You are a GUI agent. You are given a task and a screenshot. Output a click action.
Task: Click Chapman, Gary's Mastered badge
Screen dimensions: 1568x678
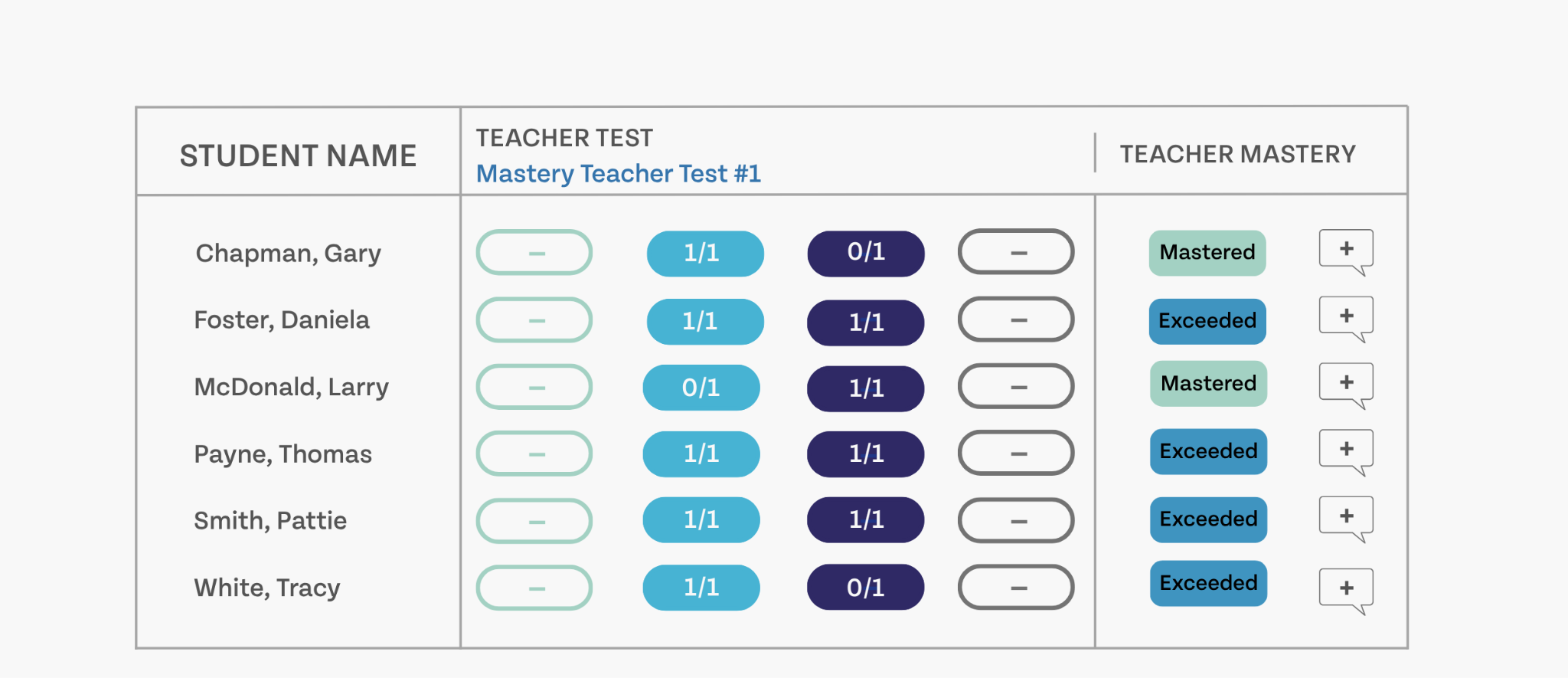point(1207,253)
